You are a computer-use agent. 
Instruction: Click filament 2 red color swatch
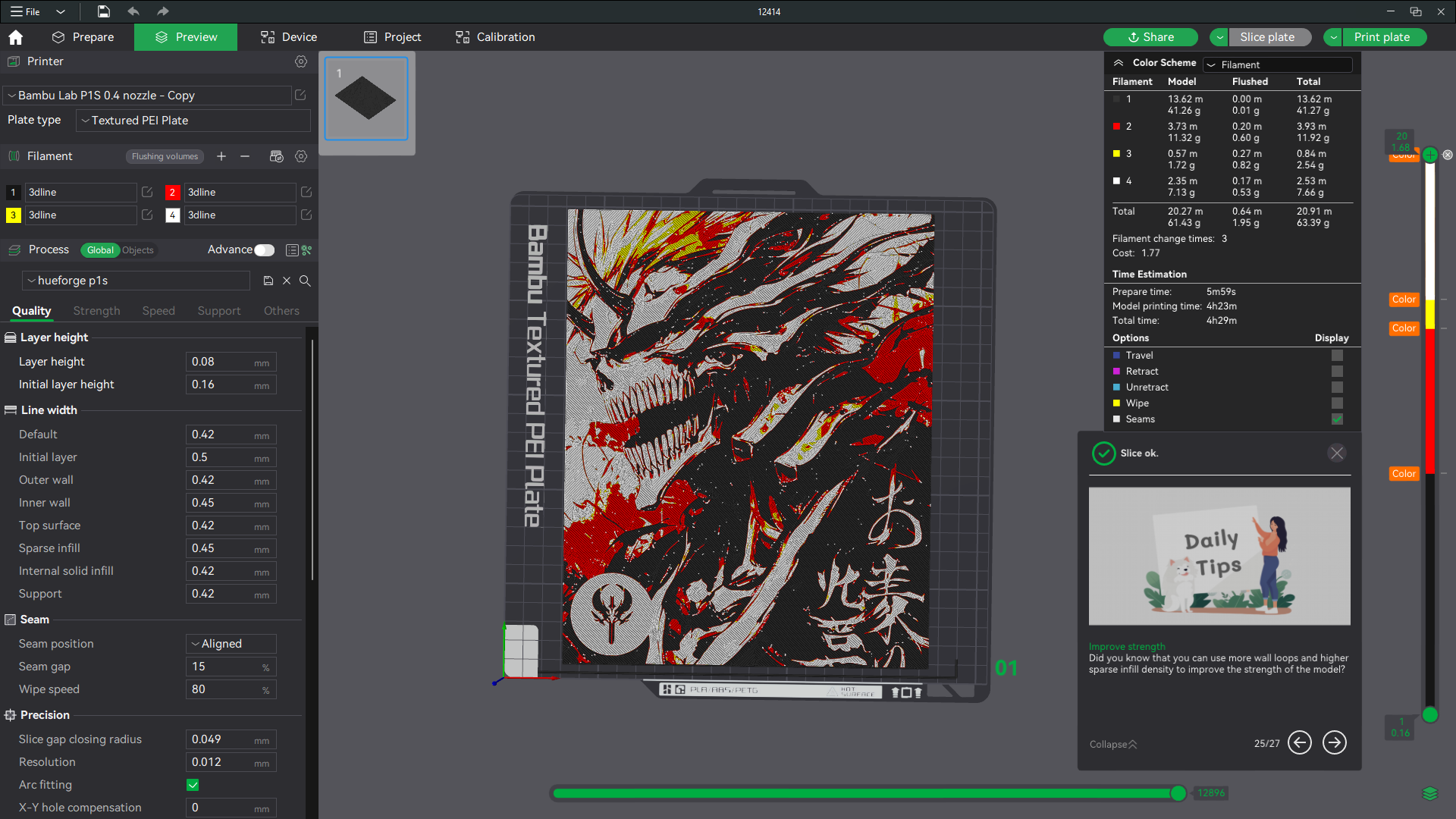click(x=172, y=193)
